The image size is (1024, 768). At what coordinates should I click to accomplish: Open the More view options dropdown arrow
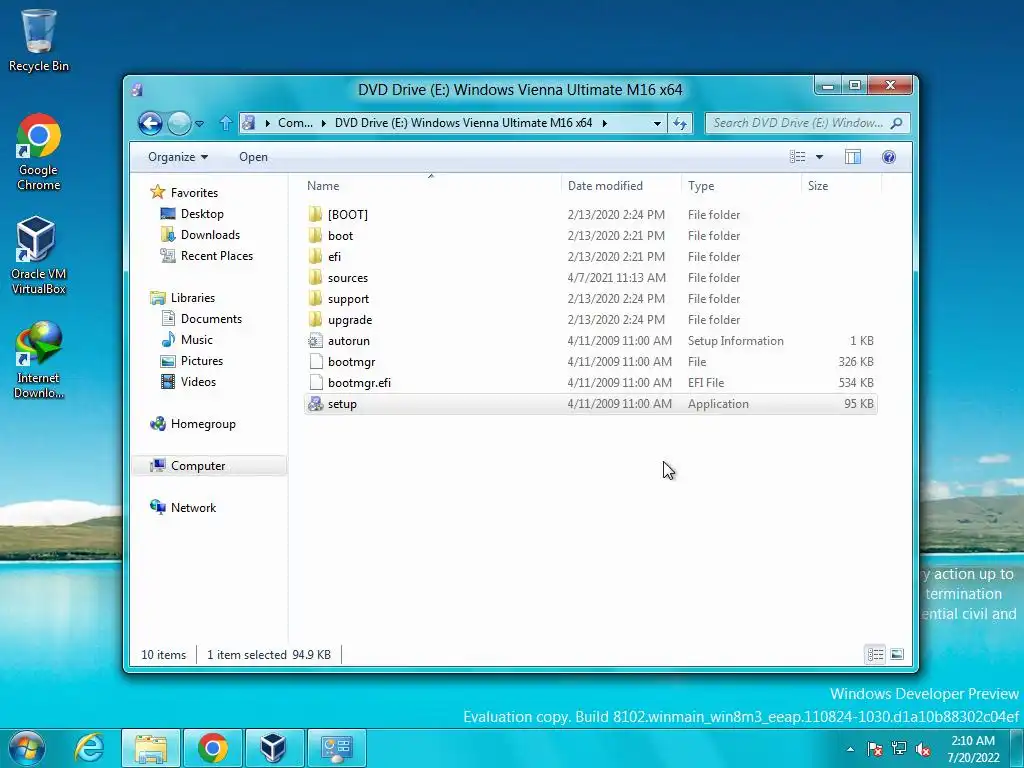point(819,157)
